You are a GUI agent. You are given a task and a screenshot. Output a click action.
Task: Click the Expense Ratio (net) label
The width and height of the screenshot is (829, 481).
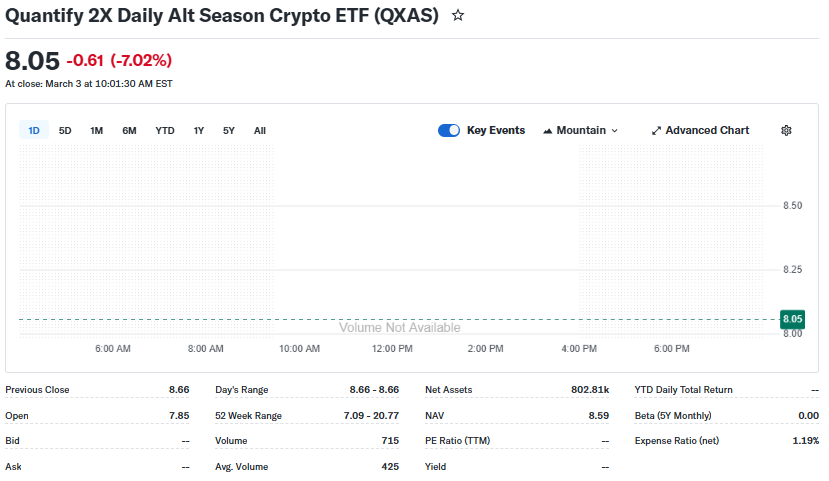coord(676,441)
